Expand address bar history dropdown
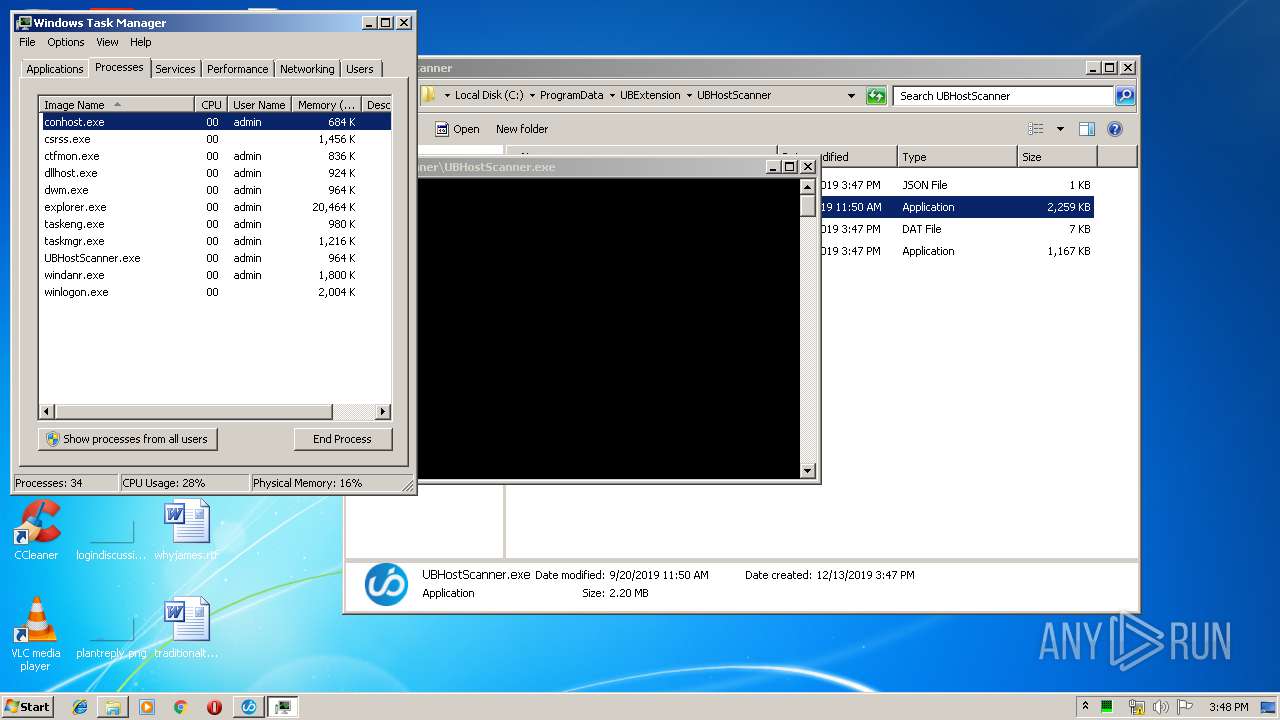 point(851,96)
